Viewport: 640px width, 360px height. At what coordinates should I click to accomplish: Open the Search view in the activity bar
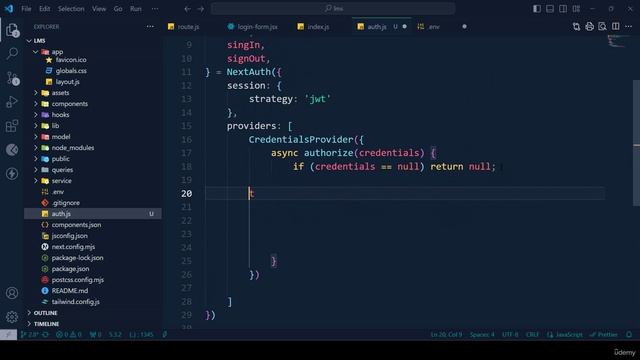coord(12,53)
